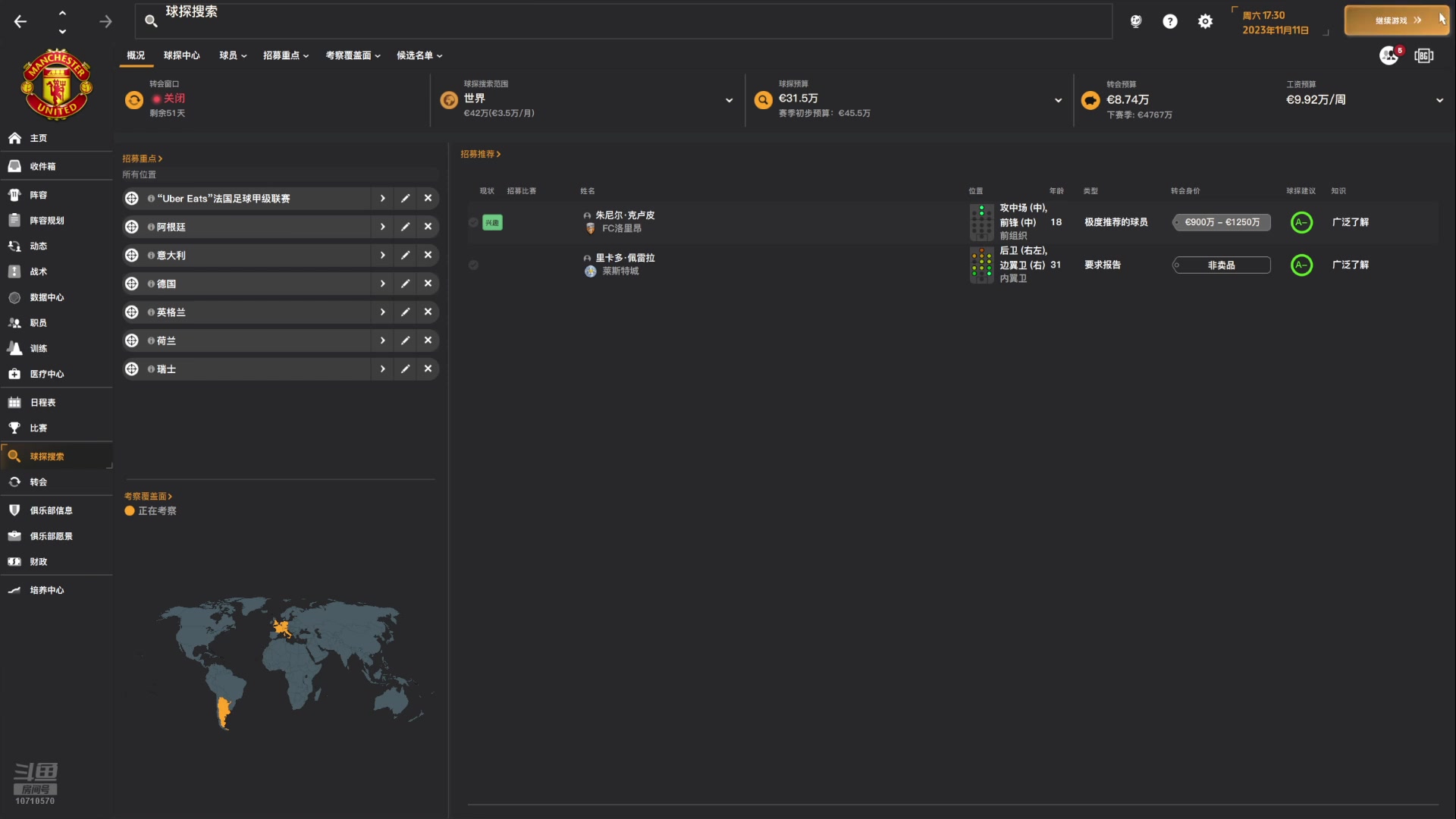Go back with the left arrow

click(x=20, y=21)
